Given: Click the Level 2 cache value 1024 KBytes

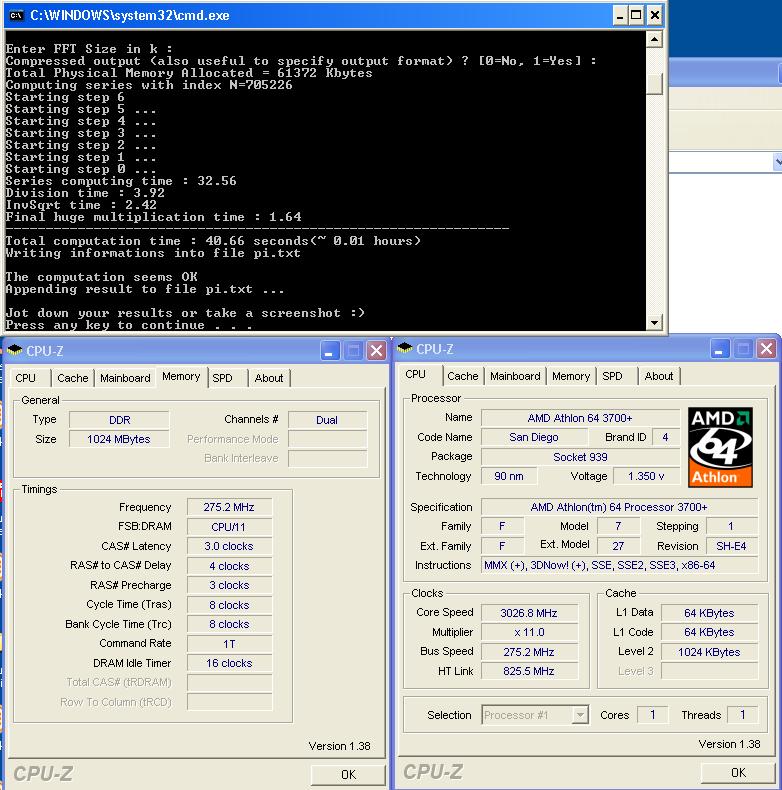Looking at the screenshot, I should click(x=709, y=652).
